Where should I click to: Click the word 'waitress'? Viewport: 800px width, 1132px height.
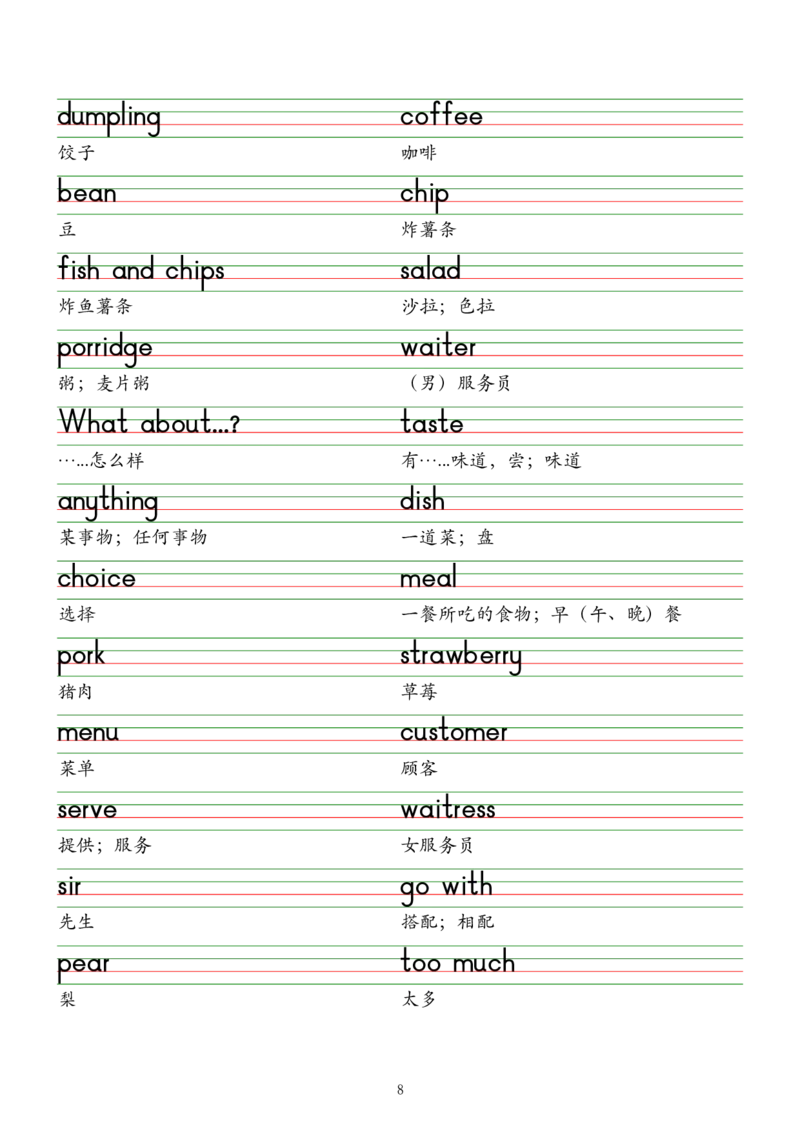pyautogui.click(x=445, y=811)
